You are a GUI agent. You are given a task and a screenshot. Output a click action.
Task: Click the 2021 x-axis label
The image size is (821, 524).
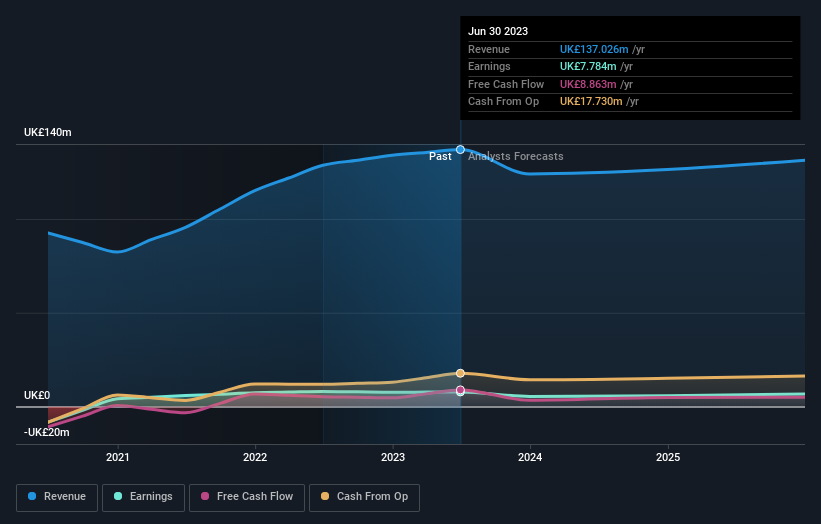click(x=118, y=457)
